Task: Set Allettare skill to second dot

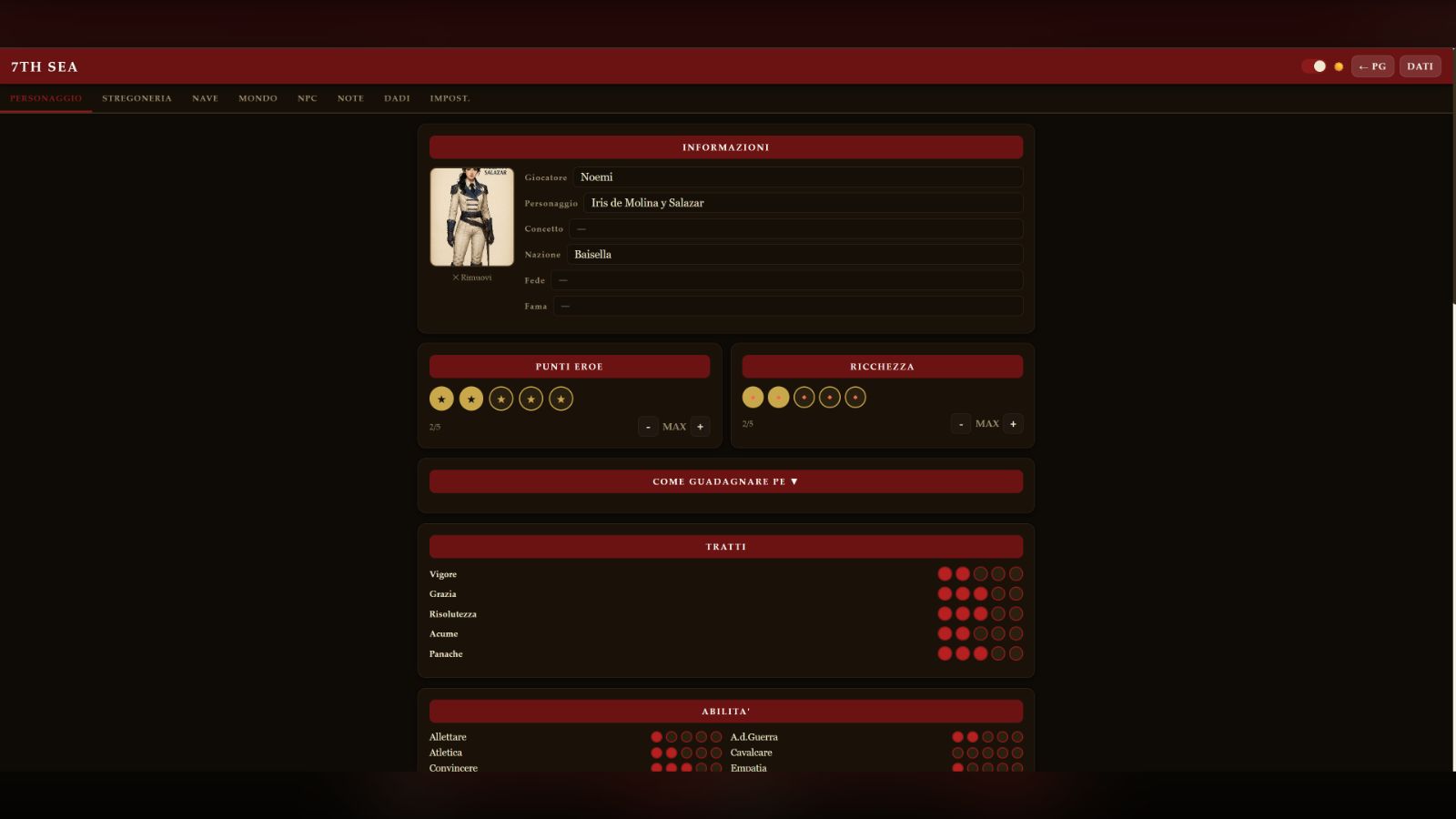Action: (672, 737)
